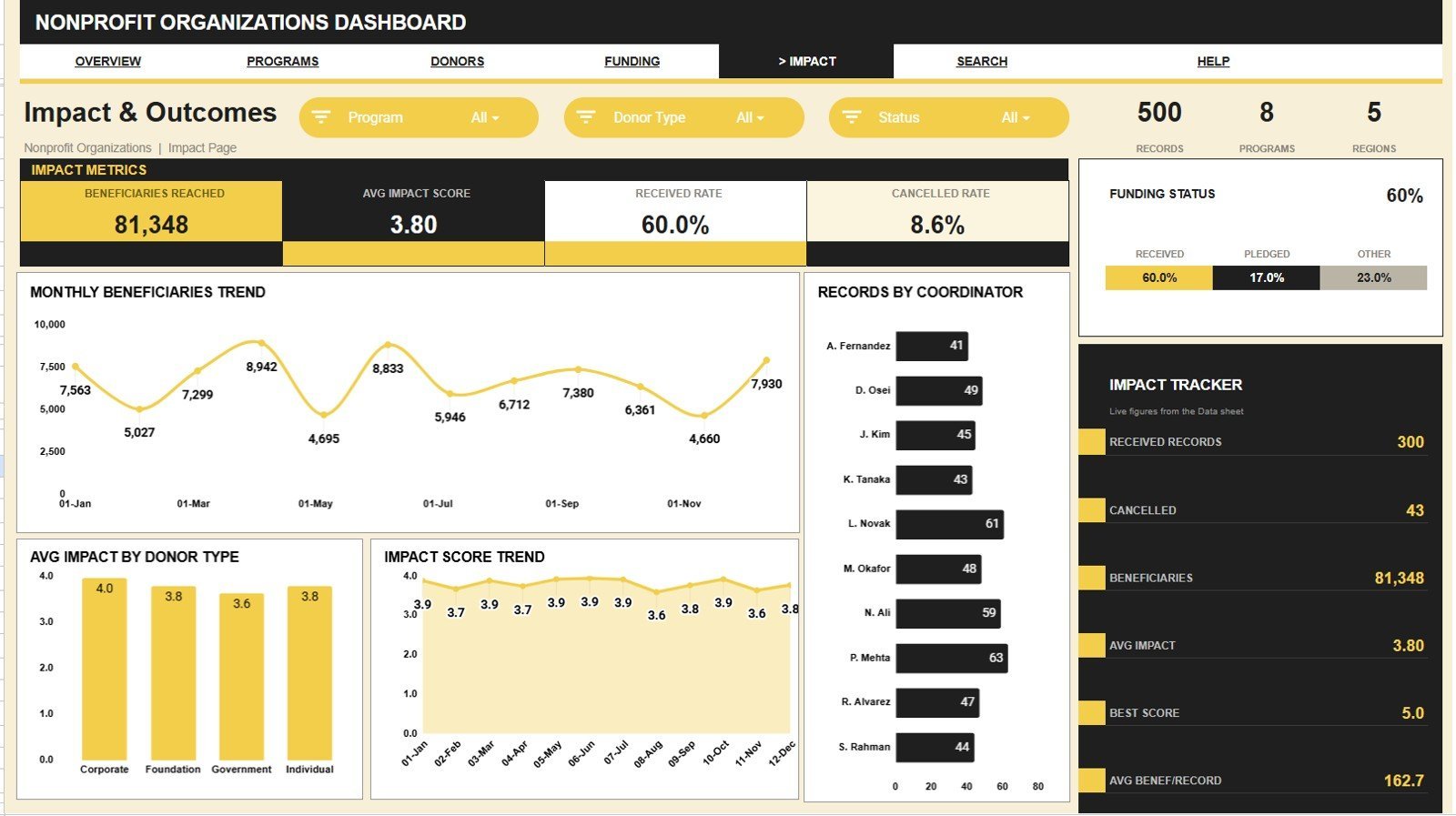Expand the Program All dropdown
Image resolution: width=1456 pixels, height=816 pixels.
(485, 117)
